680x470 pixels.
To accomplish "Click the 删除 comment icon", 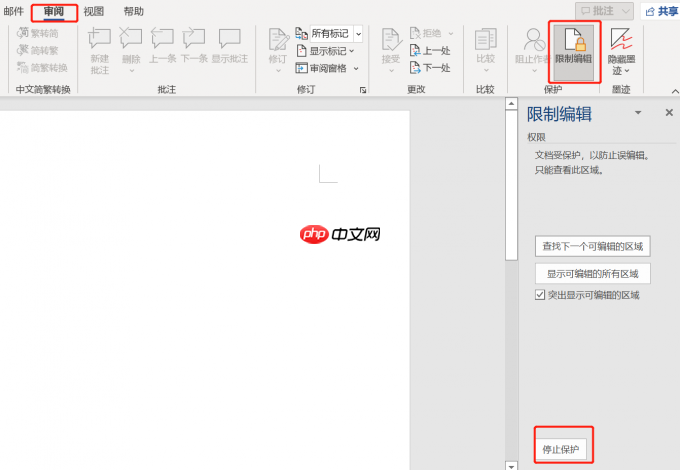I will [x=131, y=38].
